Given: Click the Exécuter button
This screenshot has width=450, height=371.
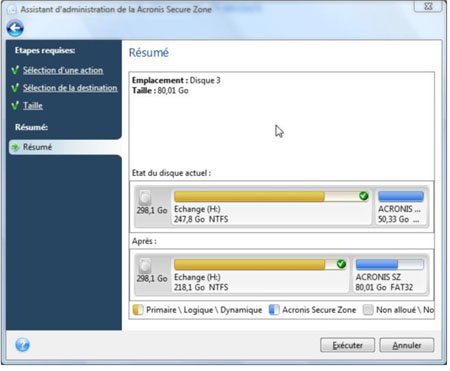Looking at the screenshot, I should pos(347,345).
